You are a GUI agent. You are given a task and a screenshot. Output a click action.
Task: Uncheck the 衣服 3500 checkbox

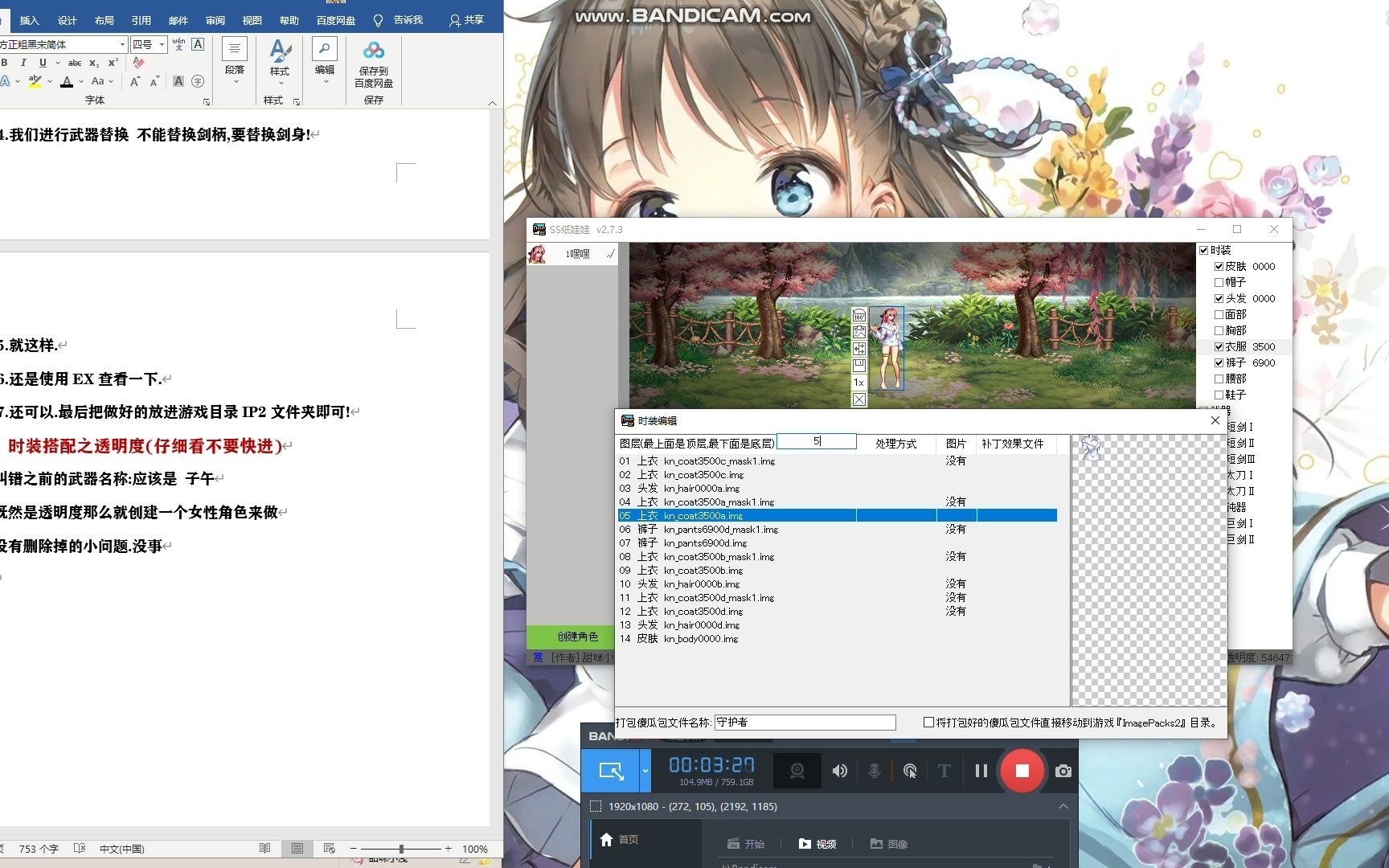click(x=1219, y=346)
